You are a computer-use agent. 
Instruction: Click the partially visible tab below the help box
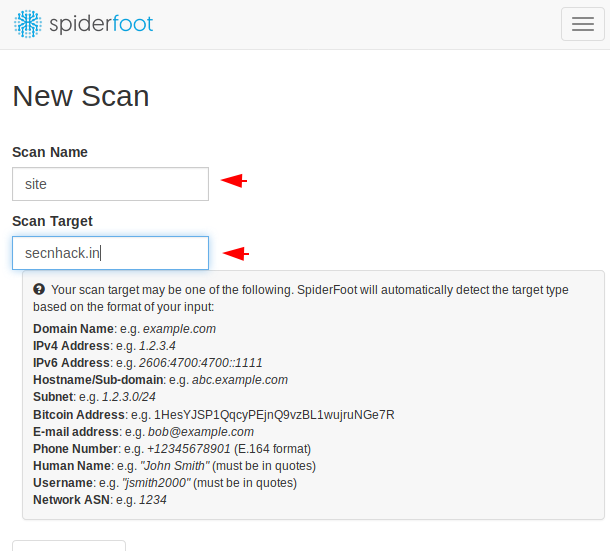[x=69, y=546]
